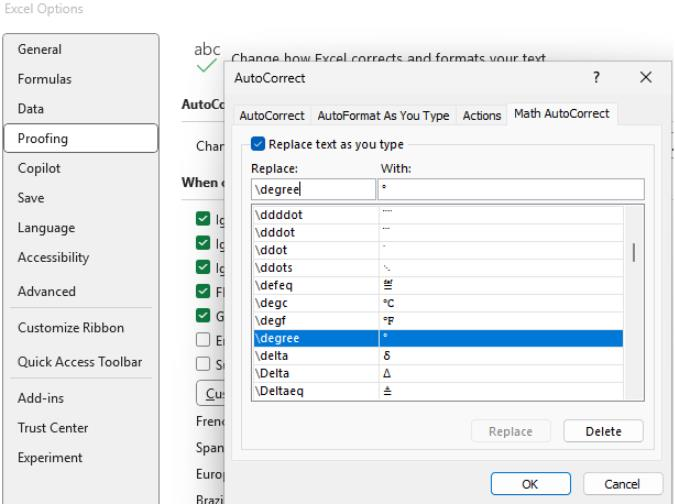The width and height of the screenshot is (675, 504).
Task: Click the partially hidden Custom Dictionaries button
Action: tap(211, 393)
